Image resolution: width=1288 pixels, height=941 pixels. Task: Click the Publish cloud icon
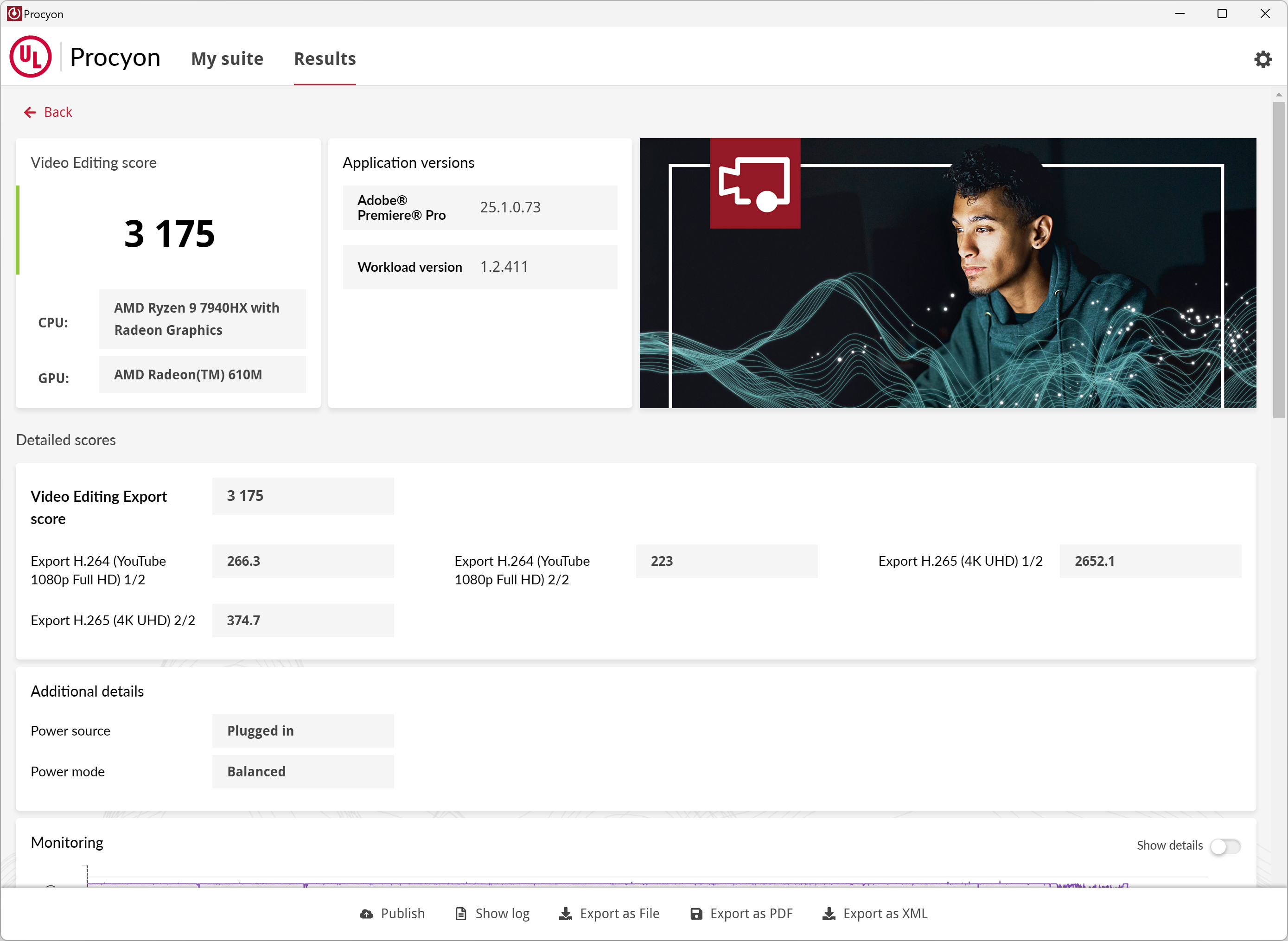pos(367,914)
